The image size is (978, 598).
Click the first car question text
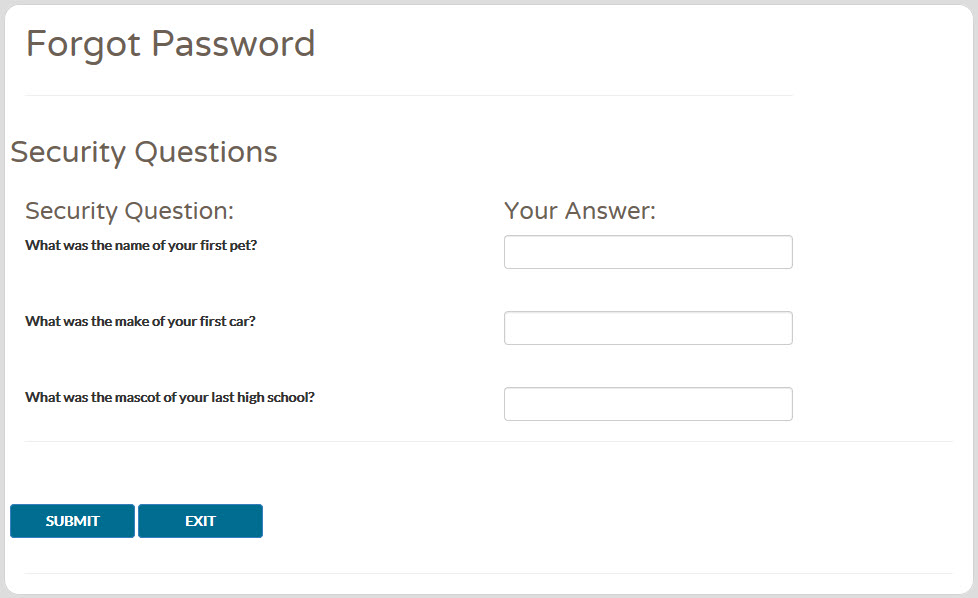pyautogui.click(x=140, y=321)
